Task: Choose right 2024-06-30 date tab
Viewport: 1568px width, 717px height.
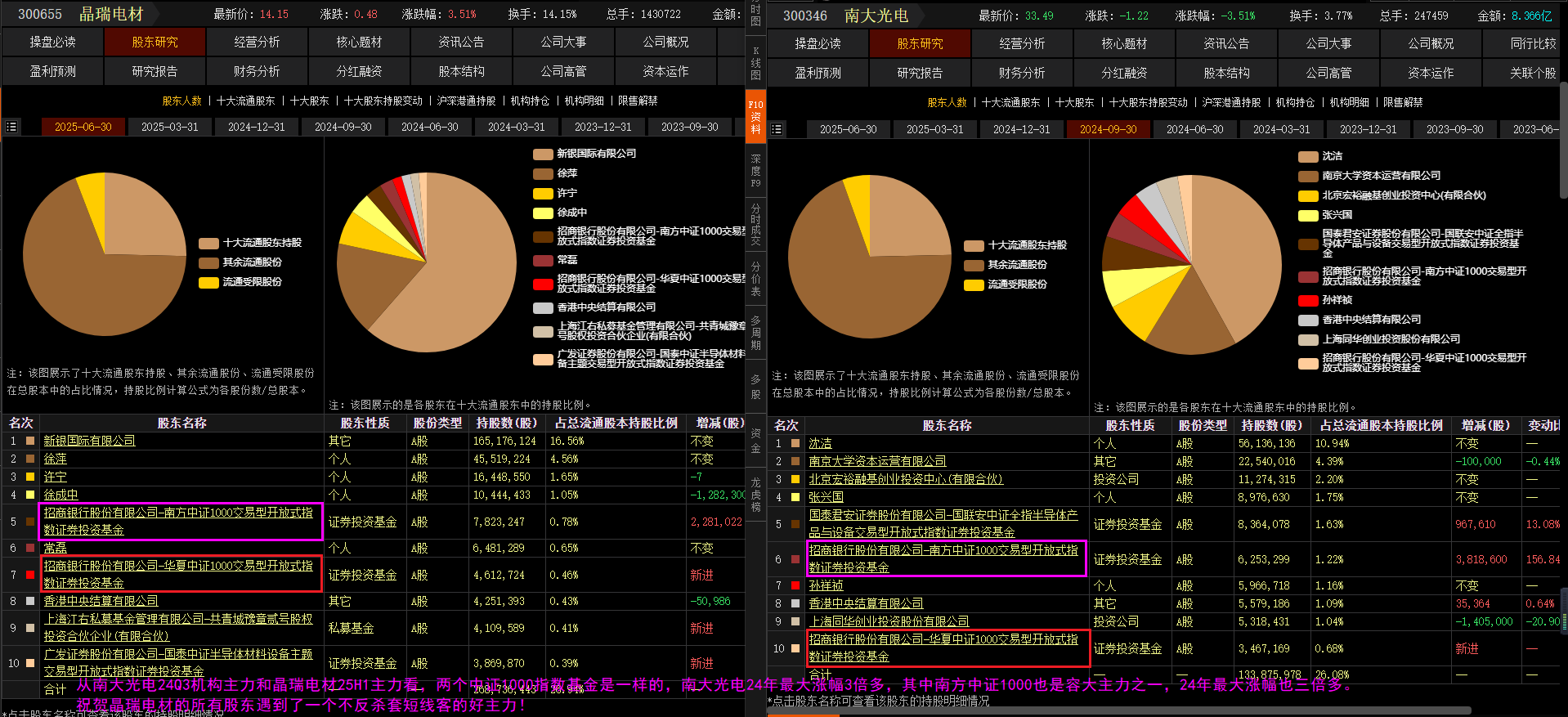Action: tap(1194, 129)
